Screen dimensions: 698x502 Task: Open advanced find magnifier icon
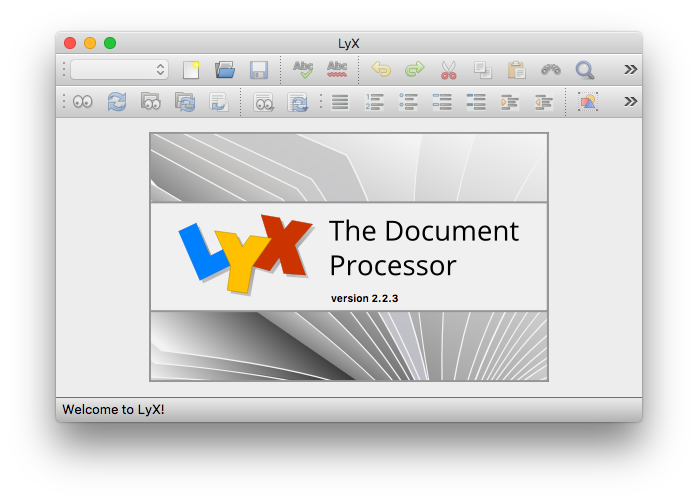click(x=584, y=70)
